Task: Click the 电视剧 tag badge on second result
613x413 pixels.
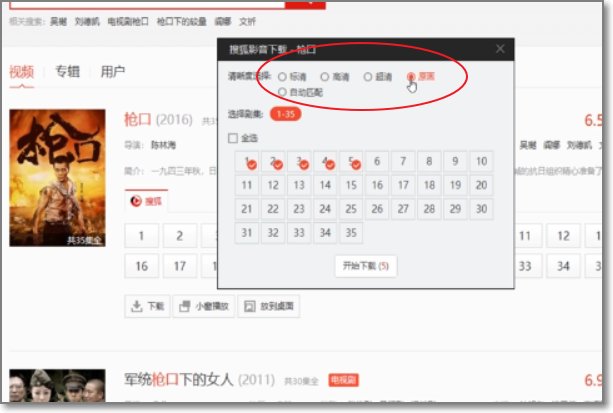Action: click(x=343, y=380)
